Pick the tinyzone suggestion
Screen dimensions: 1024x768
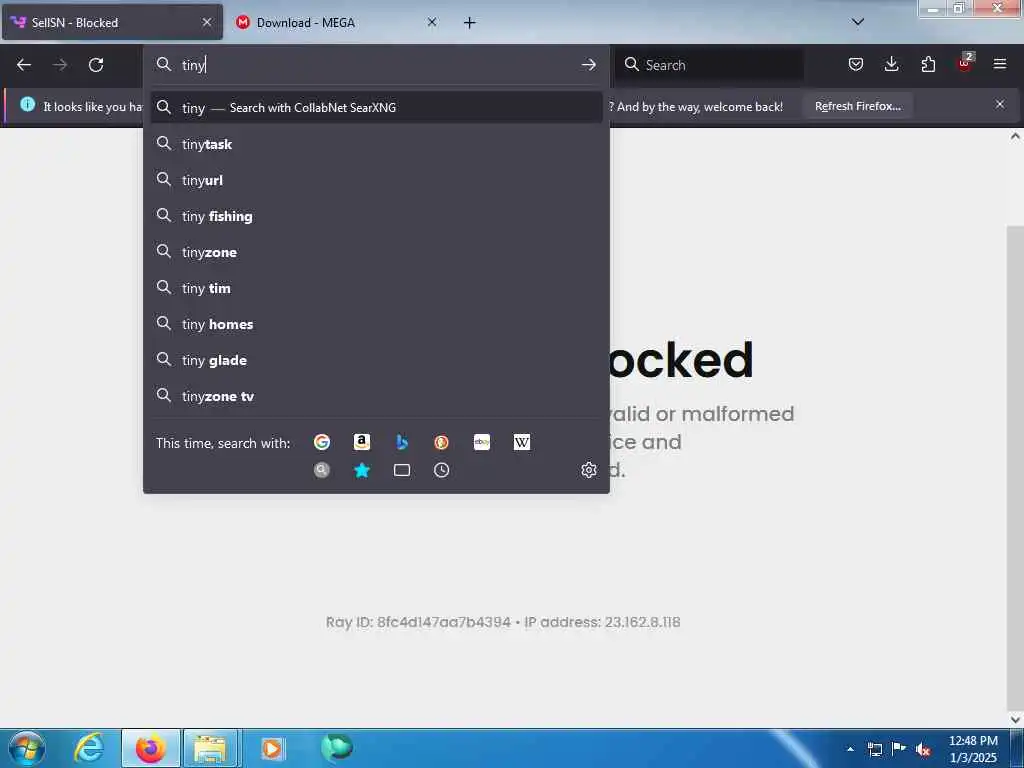376,252
